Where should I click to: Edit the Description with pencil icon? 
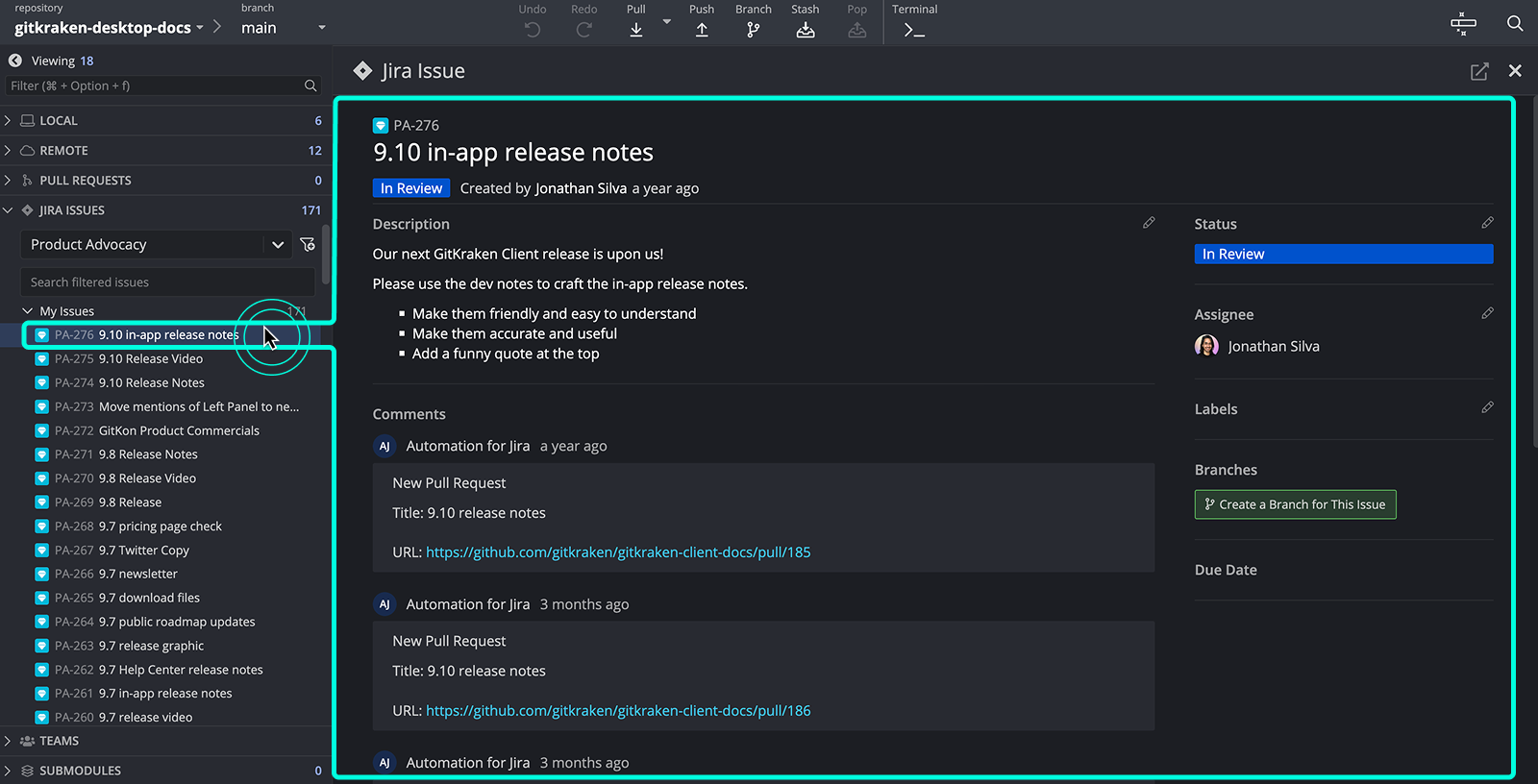pos(1149,223)
